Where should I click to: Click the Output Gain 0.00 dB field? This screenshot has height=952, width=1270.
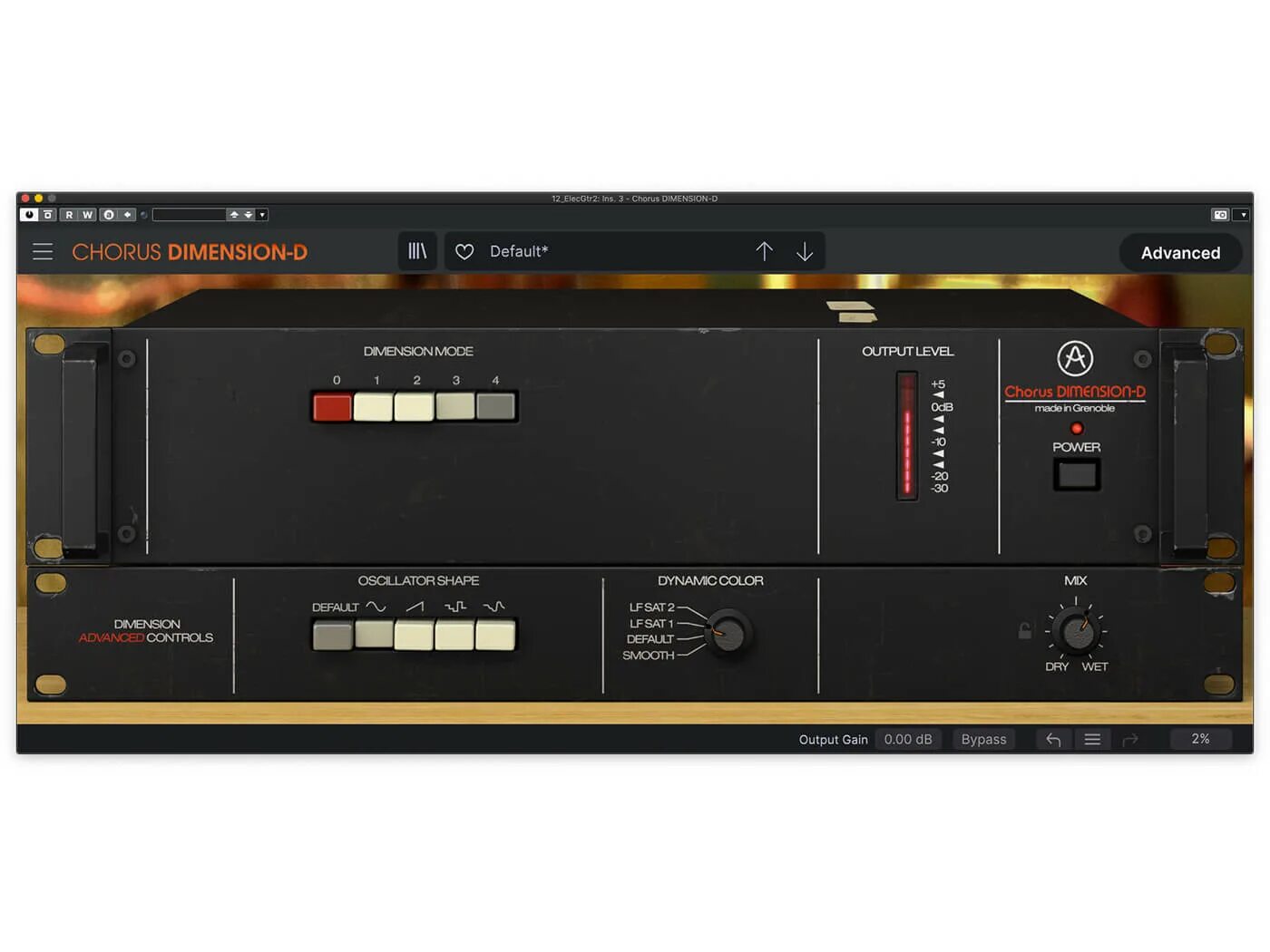pyautogui.click(x=908, y=739)
